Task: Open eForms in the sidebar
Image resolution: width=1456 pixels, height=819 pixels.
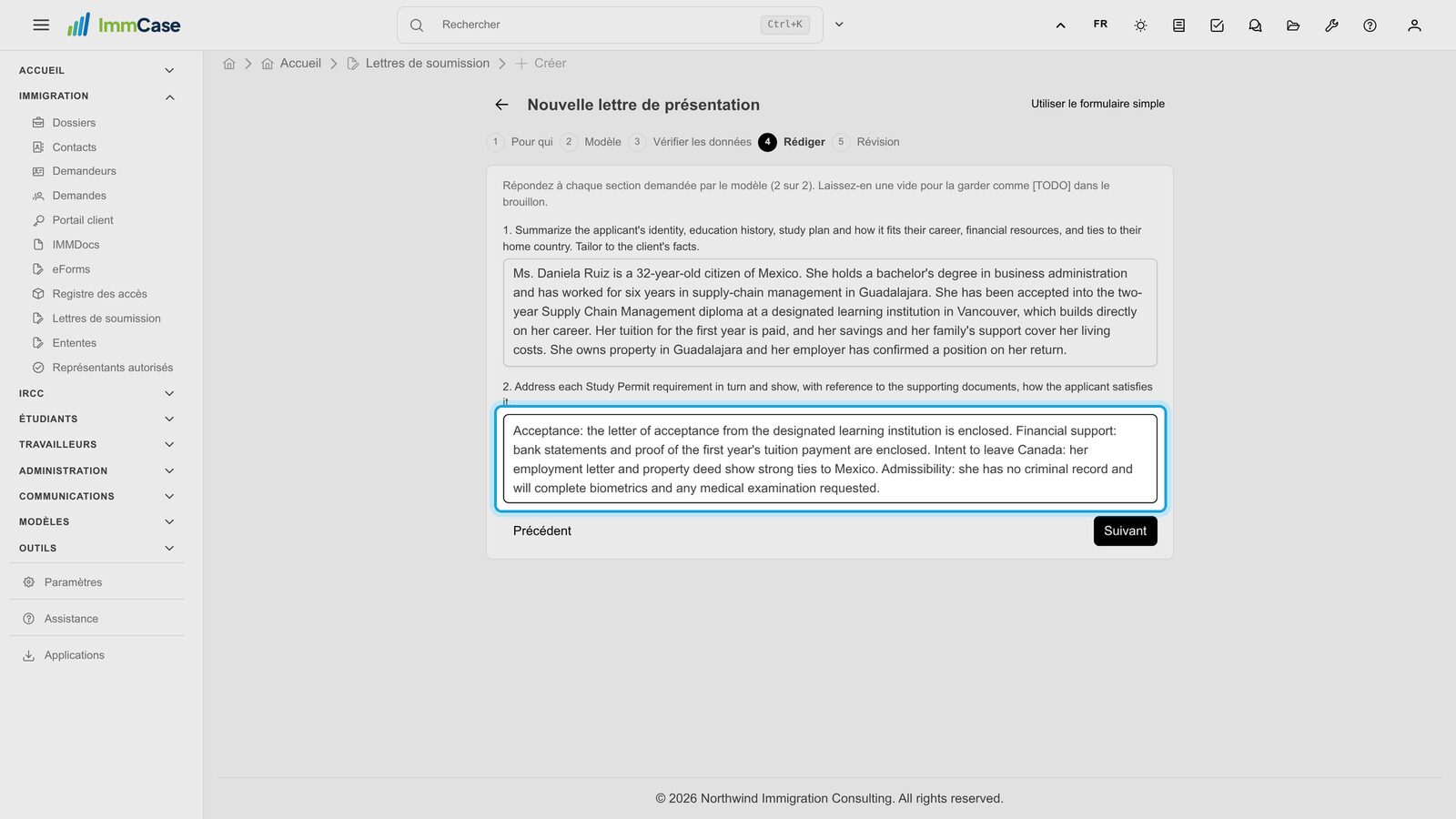Action: [71, 269]
